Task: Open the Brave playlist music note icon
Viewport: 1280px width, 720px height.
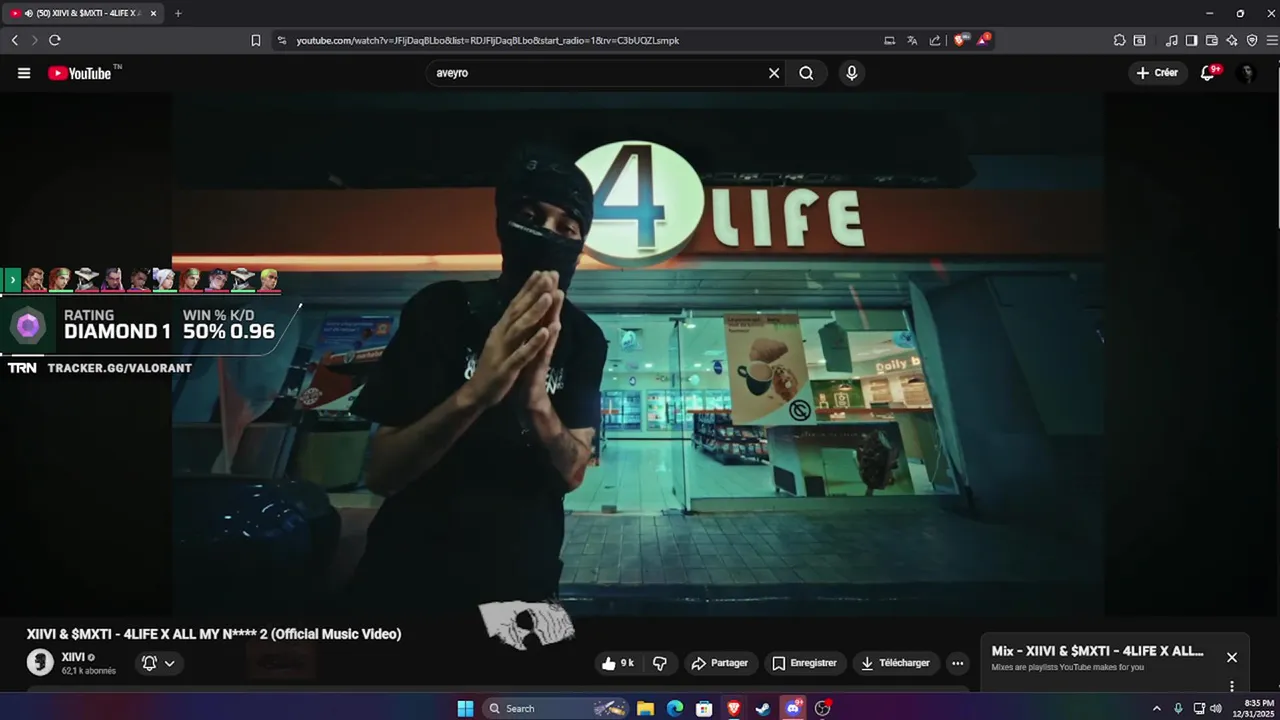Action: click(x=1171, y=40)
